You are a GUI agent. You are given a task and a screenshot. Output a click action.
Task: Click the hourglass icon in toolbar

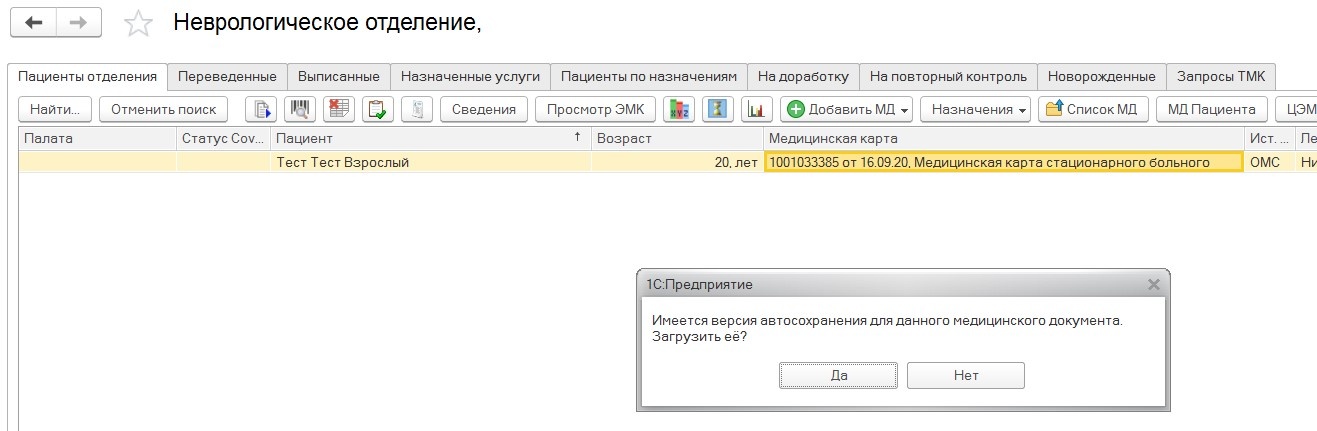(x=718, y=109)
